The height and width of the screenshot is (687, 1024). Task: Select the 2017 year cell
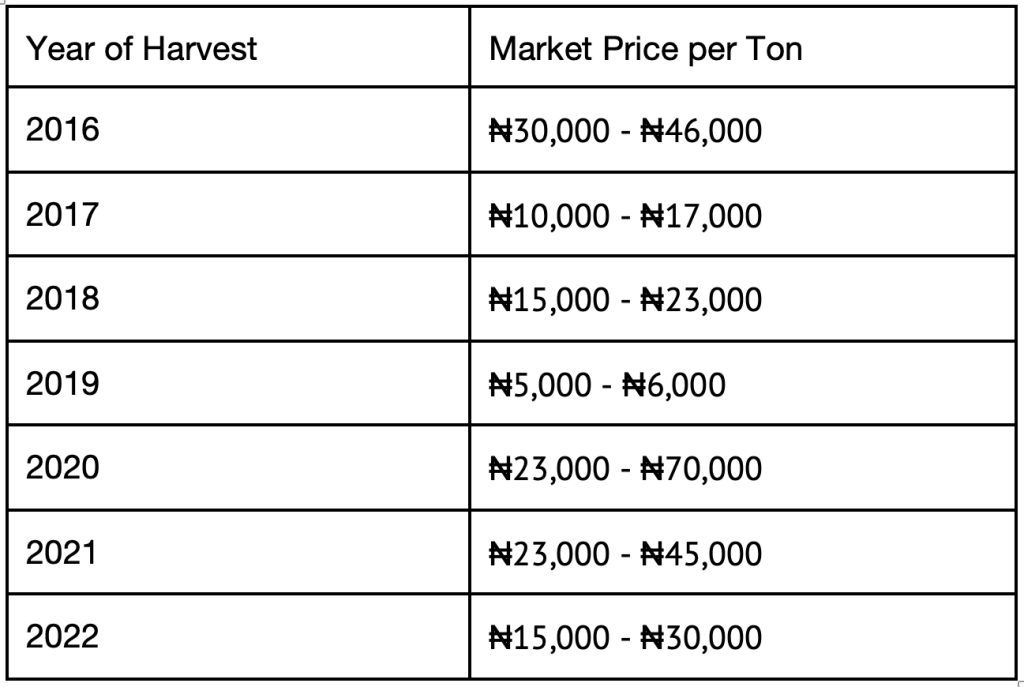238,214
